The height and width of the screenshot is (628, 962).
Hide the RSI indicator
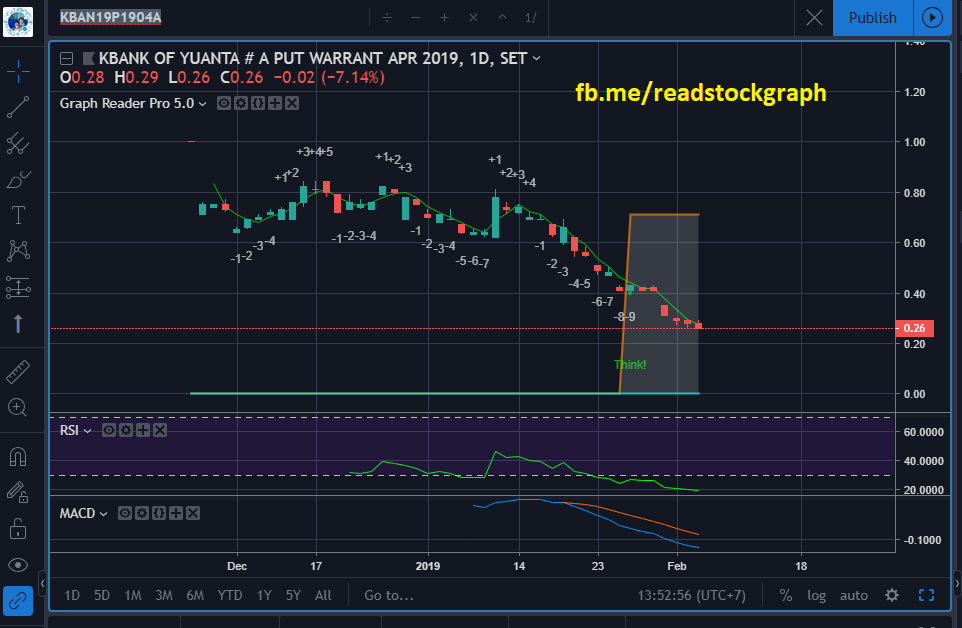coord(109,430)
